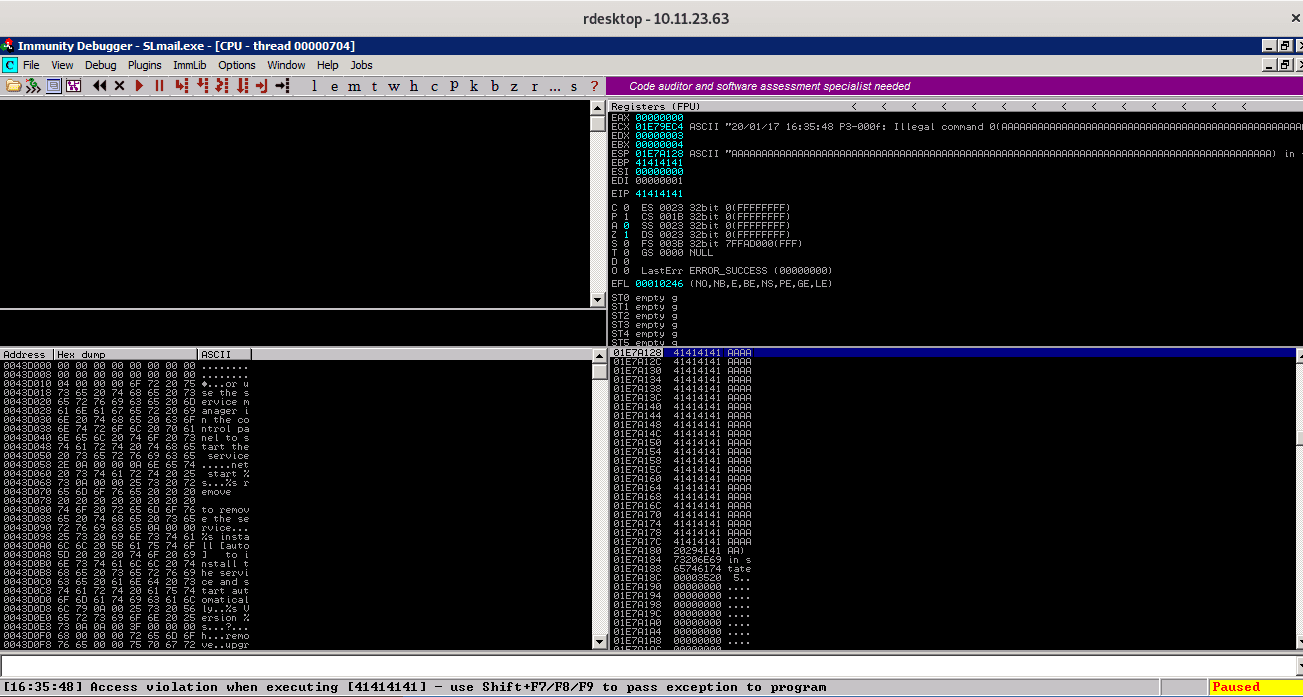
Task: Show Call stack with 'k' button
Action: [x=474, y=86]
